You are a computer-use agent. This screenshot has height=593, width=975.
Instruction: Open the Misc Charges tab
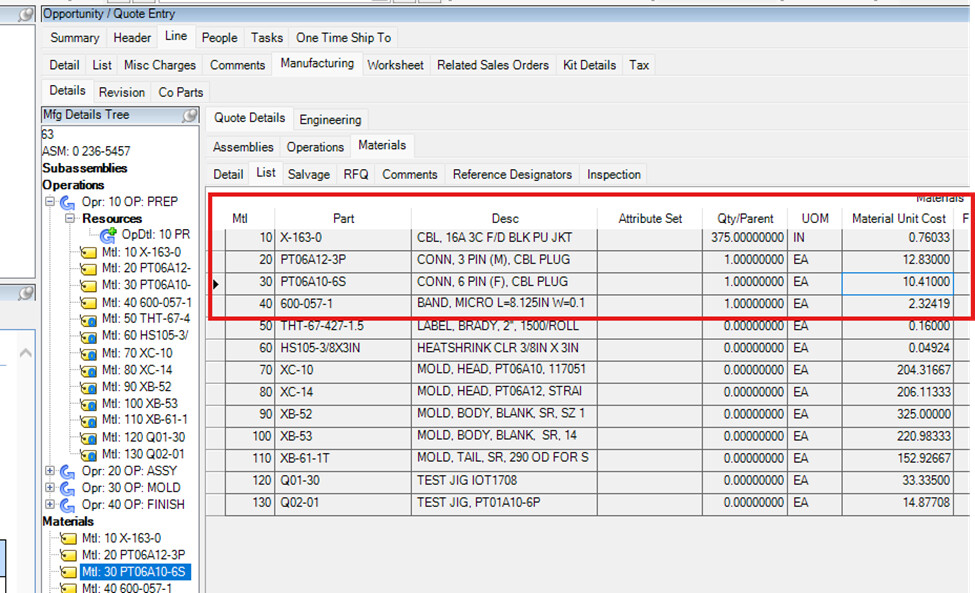pyautogui.click(x=160, y=65)
